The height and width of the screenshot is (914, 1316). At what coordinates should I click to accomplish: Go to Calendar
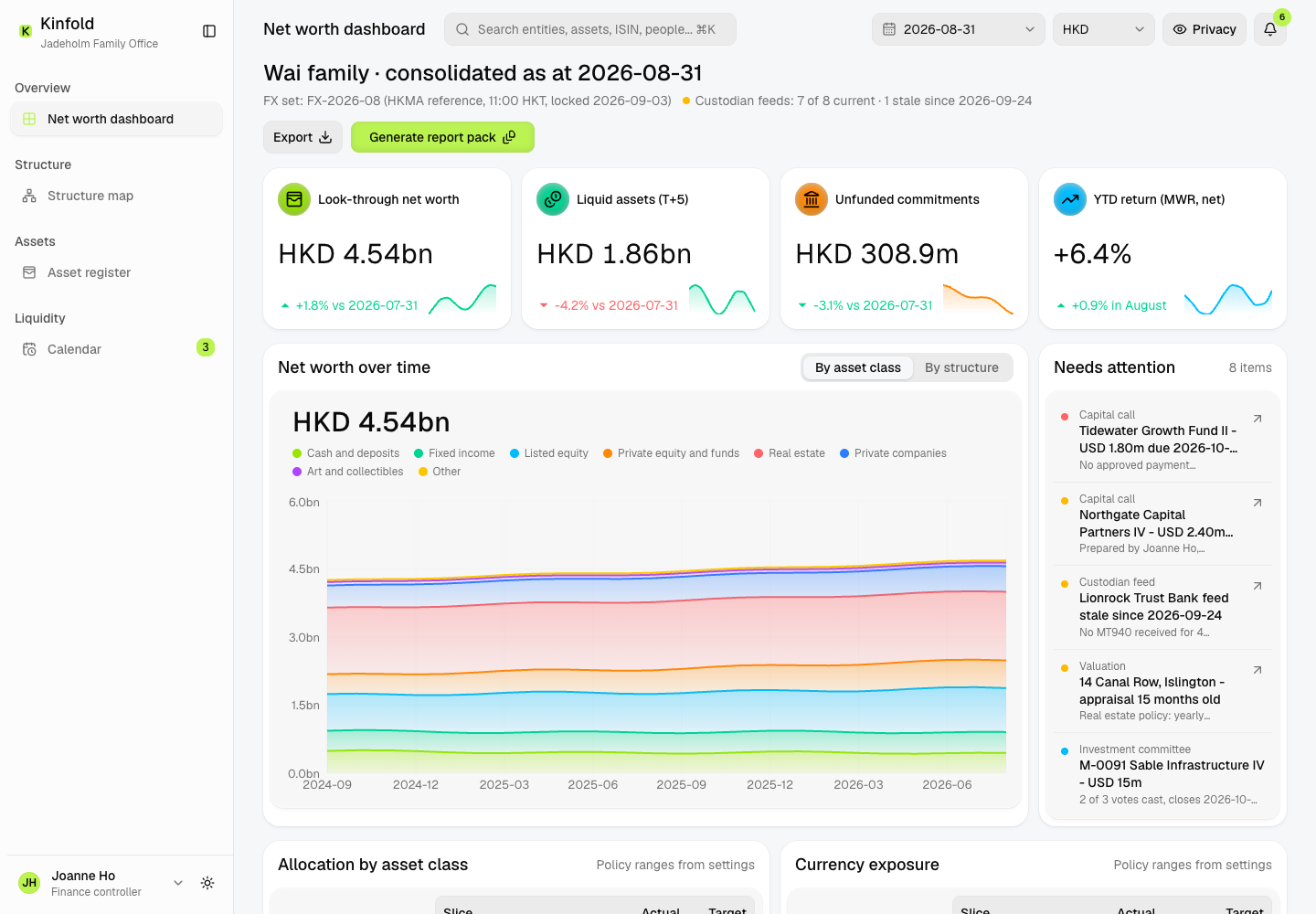coord(116,349)
